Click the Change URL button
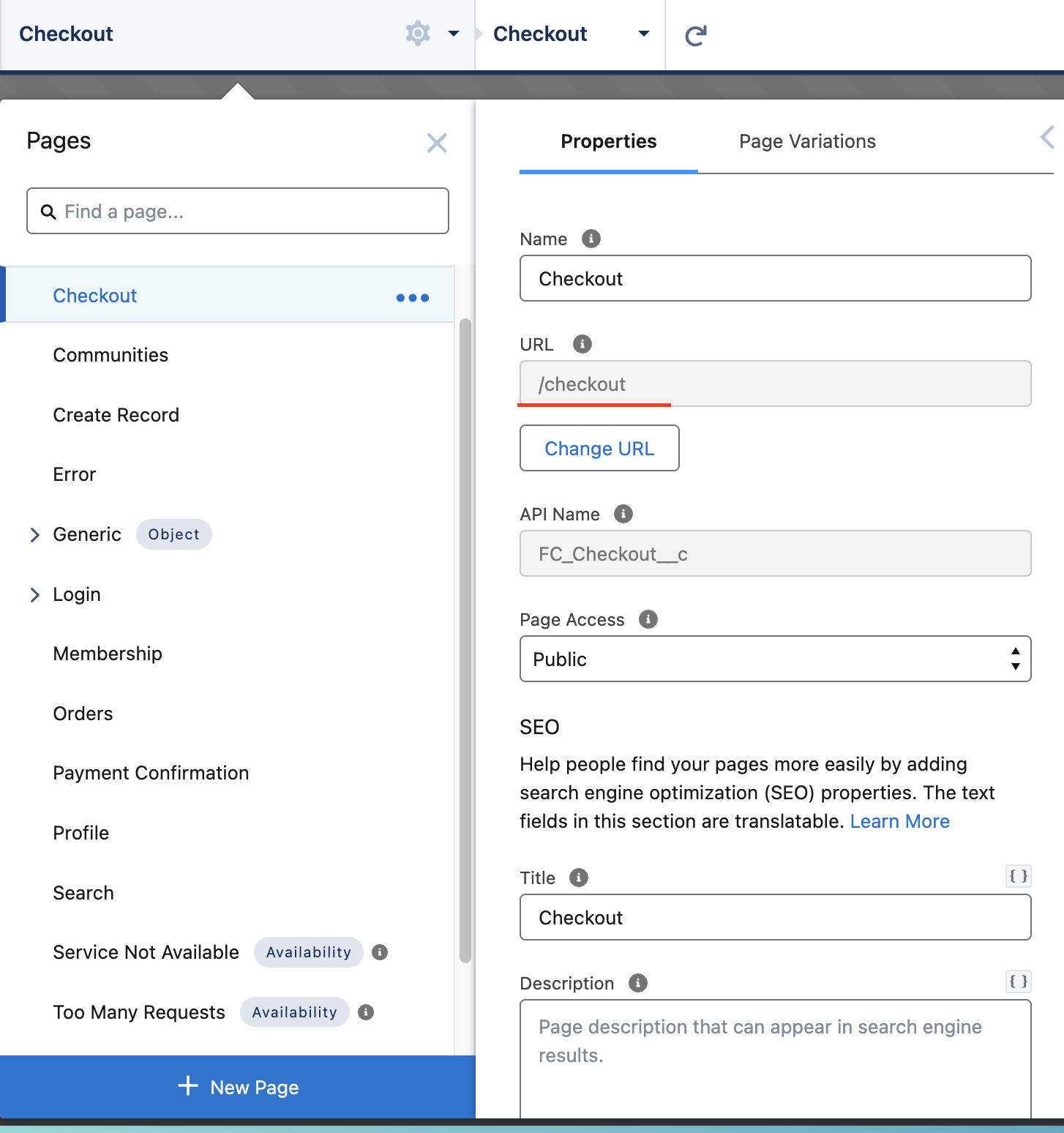Image resolution: width=1064 pixels, height=1133 pixels. (x=599, y=448)
